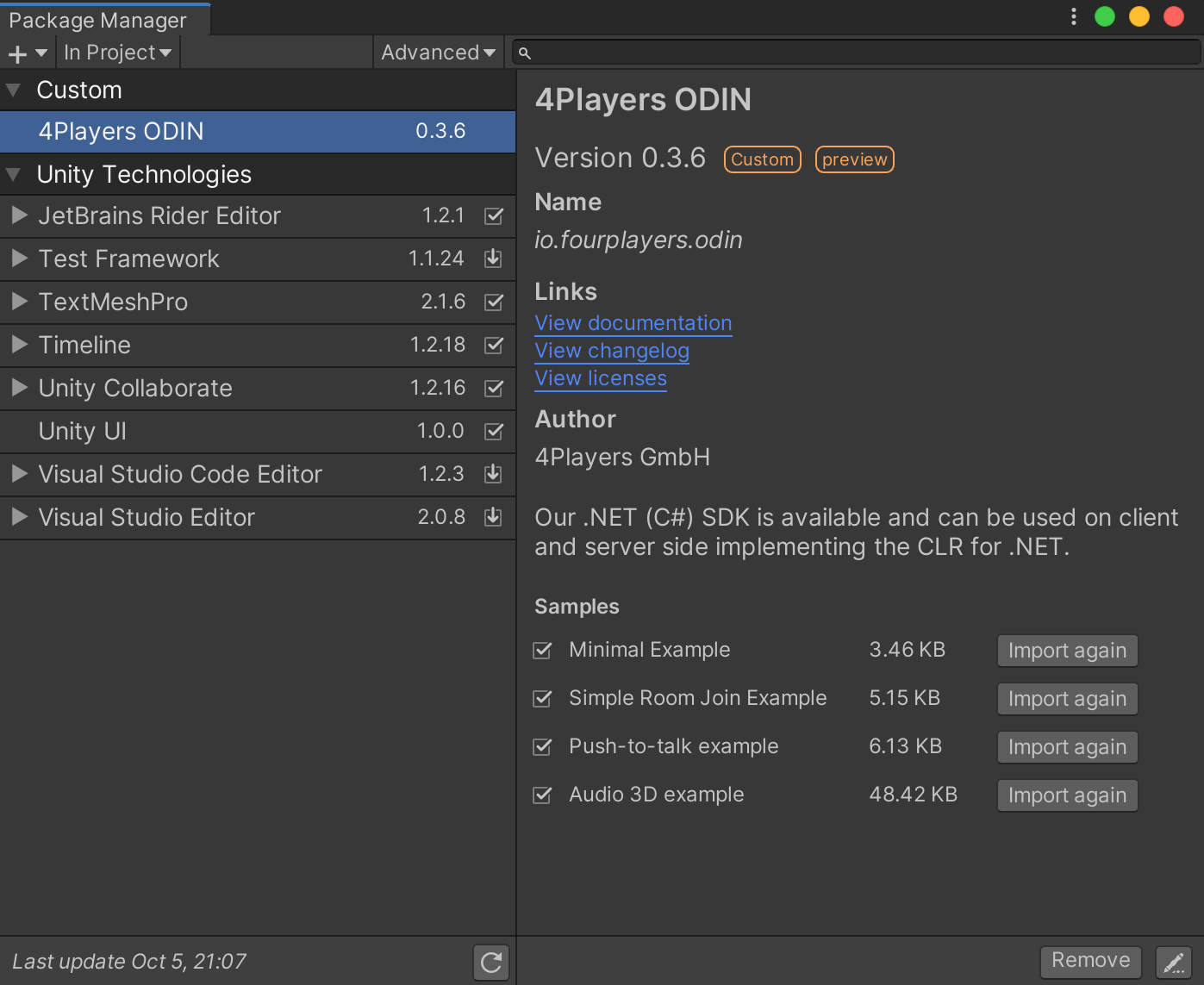The width and height of the screenshot is (1204, 985).
Task: Expand the Timeline package versions
Action: coord(19,345)
